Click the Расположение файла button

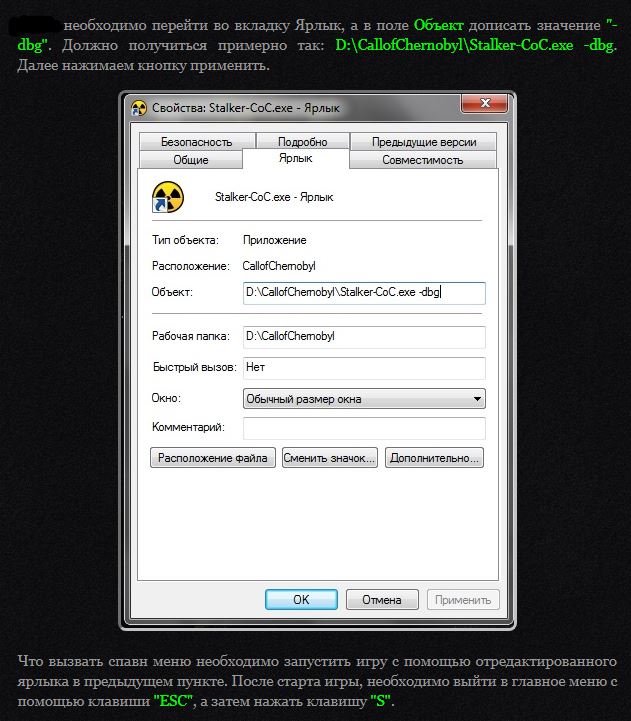click(213, 458)
